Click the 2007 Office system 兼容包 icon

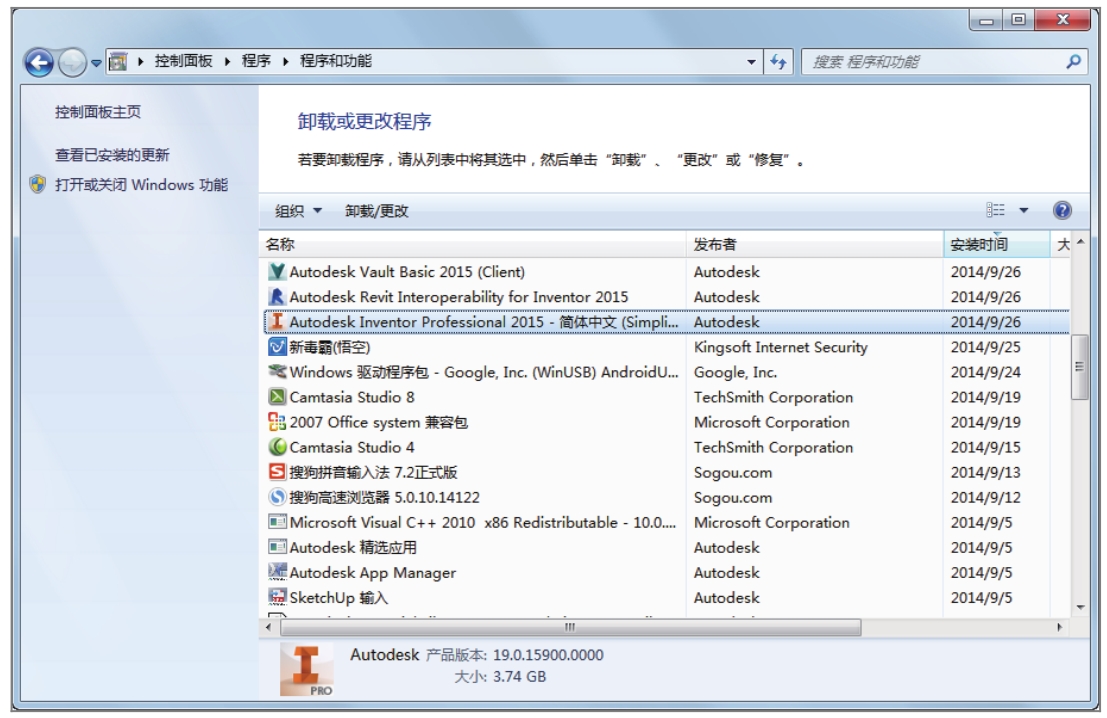277,422
